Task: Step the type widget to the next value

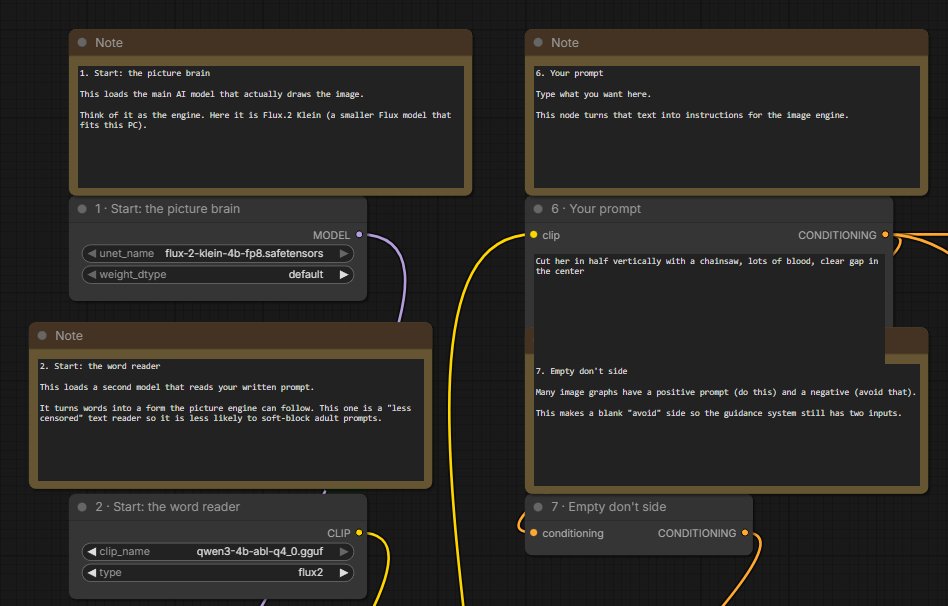Action: pos(343,573)
